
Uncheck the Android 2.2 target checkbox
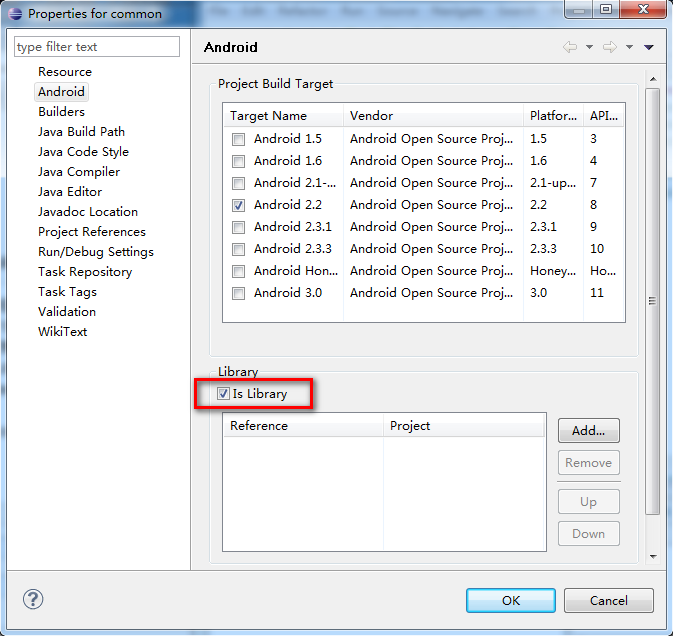pos(238,205)
